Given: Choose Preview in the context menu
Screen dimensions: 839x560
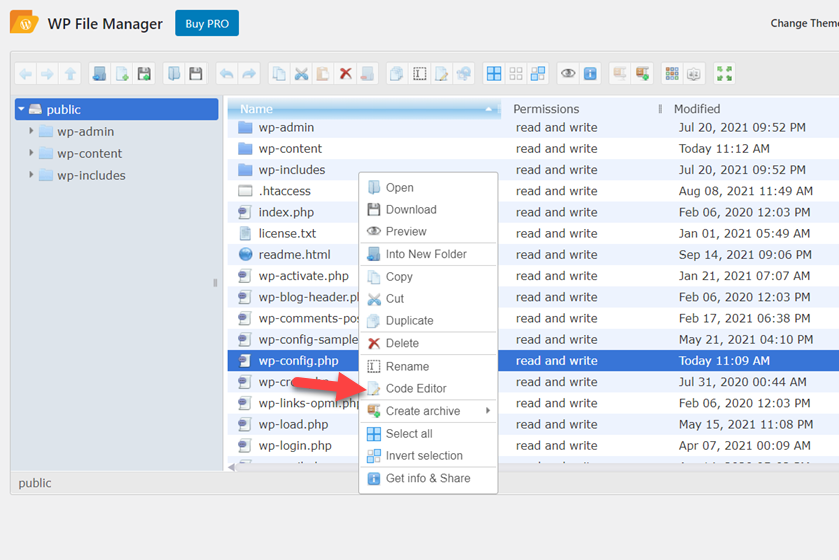Looking at the screenshot, I should [428, 232].
